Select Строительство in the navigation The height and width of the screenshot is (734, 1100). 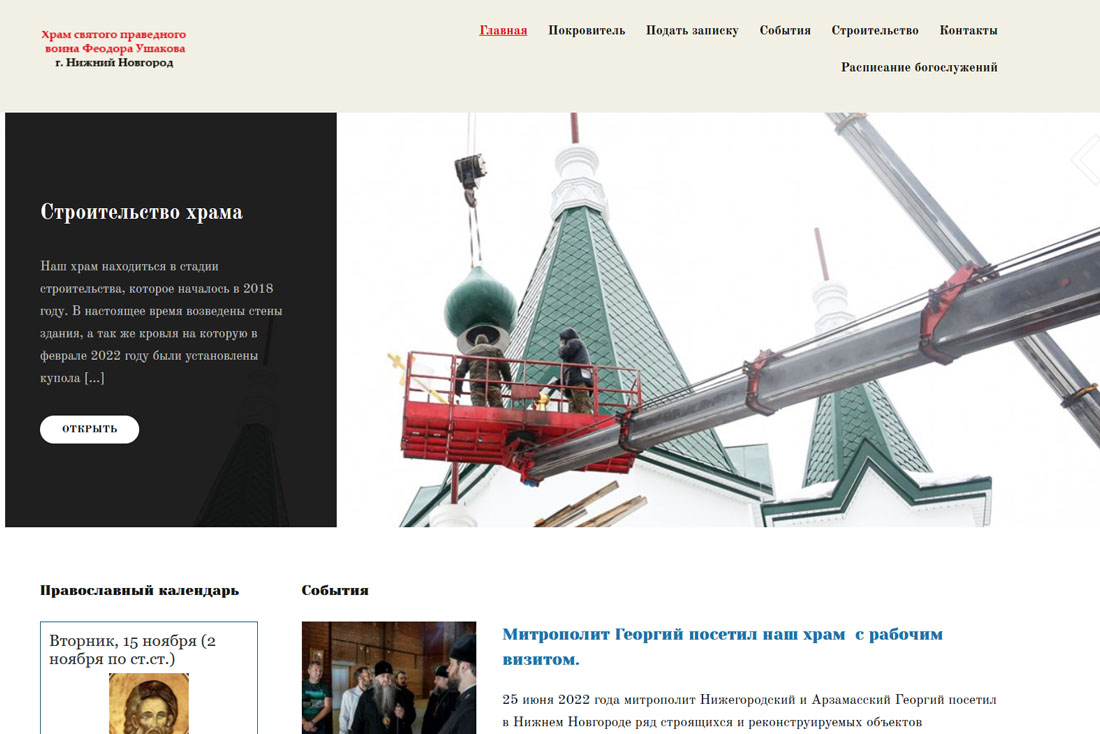(875, 31)
